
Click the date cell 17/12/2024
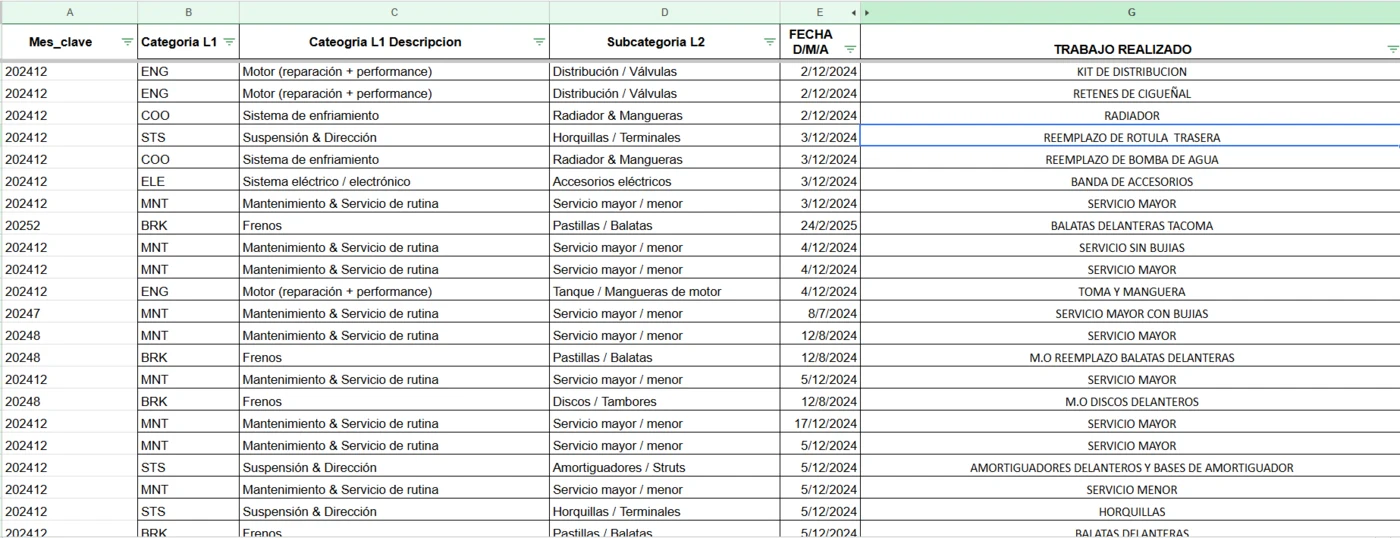click(820, 424)
